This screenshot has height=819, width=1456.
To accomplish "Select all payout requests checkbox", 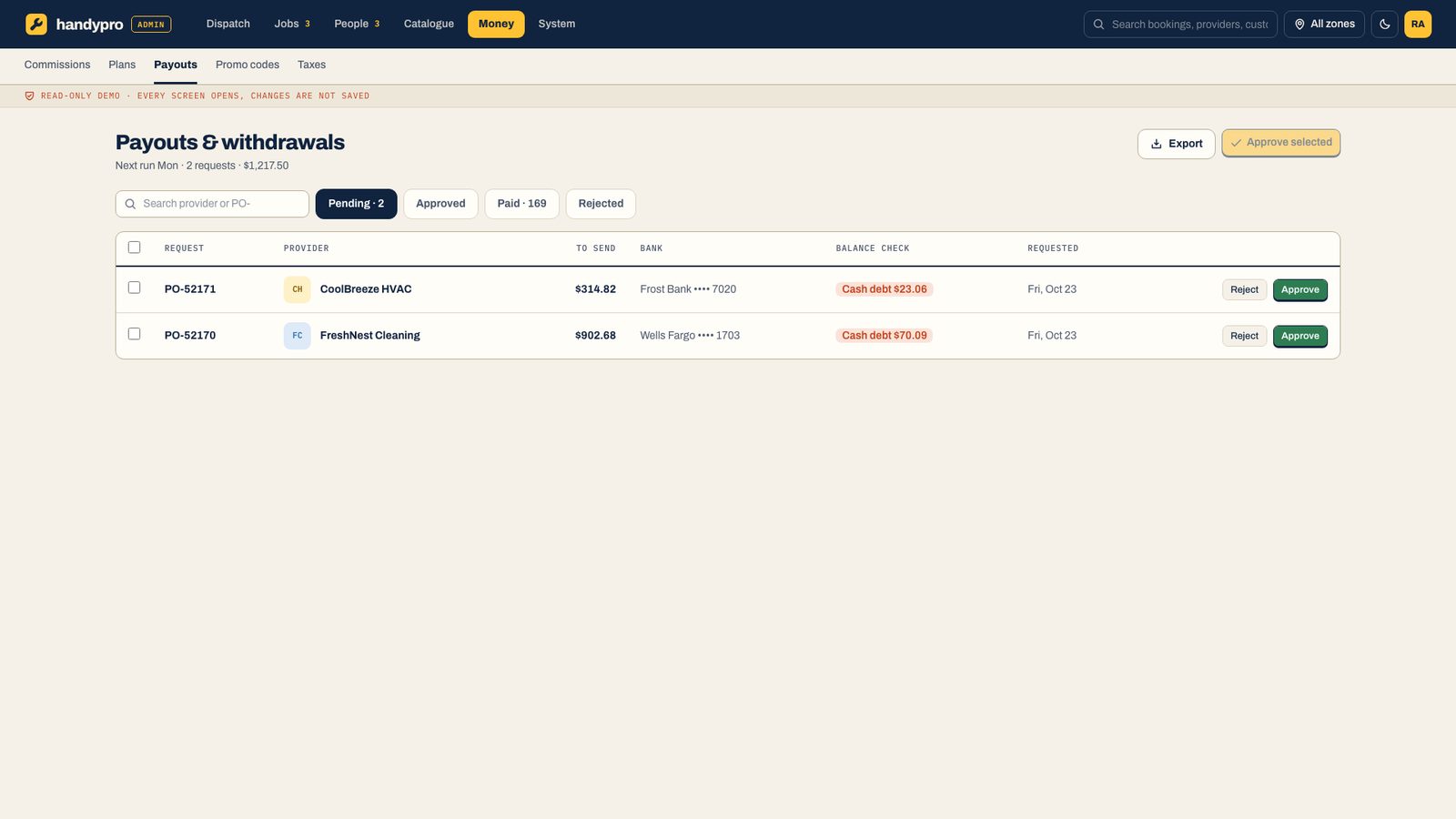I will [x=135, y=248].
